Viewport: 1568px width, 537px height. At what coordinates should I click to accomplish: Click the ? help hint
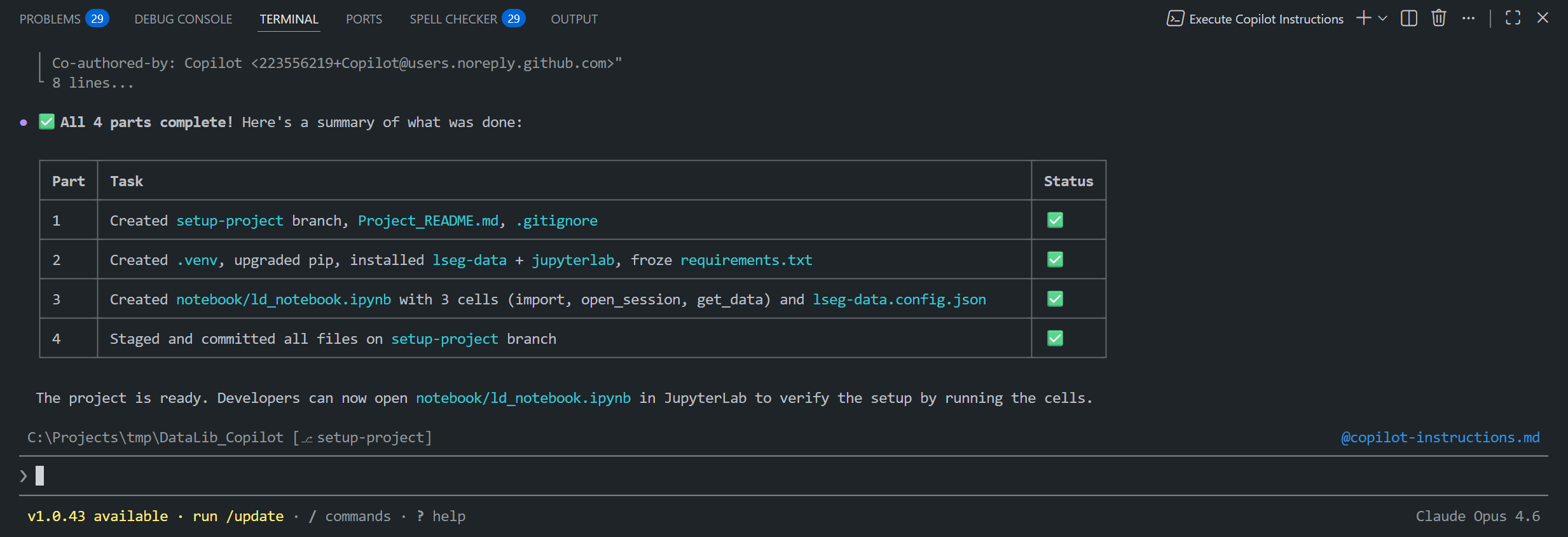coord(441,516)
